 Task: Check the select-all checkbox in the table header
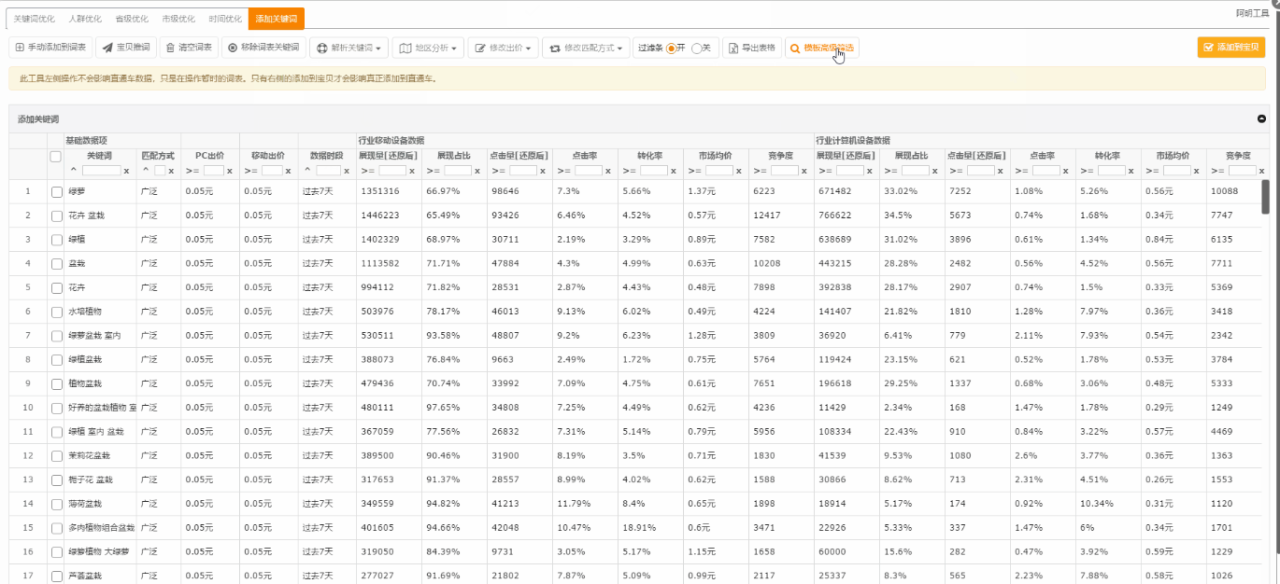click(56, 156)
